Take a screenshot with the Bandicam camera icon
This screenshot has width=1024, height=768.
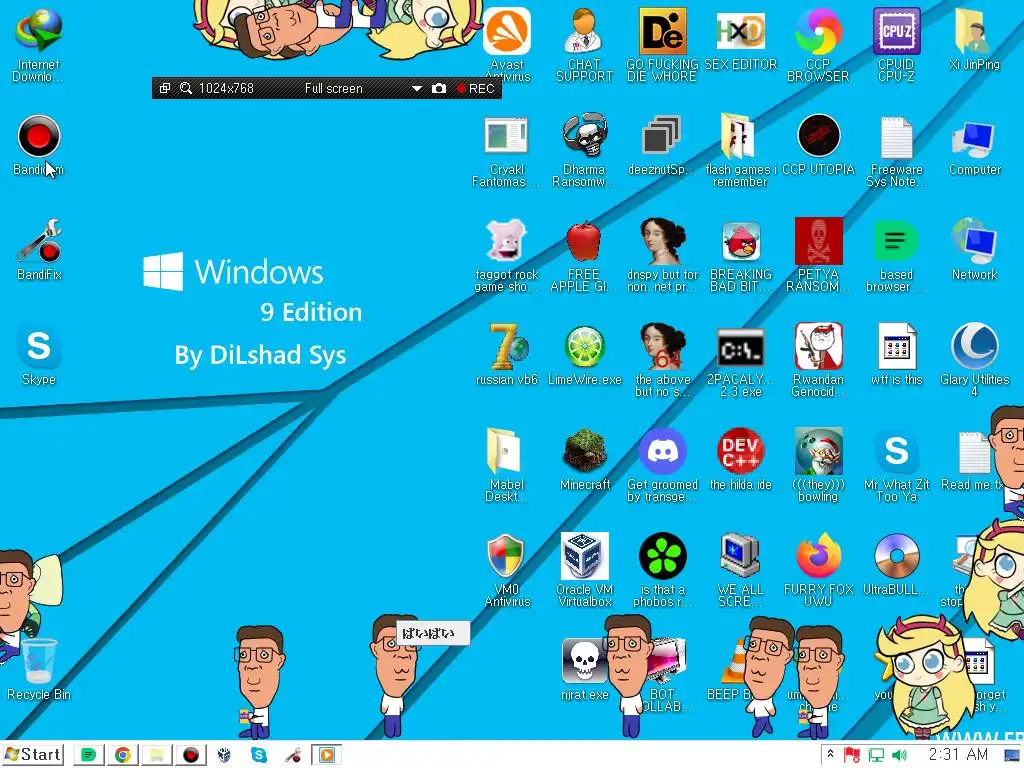point(439,88)
